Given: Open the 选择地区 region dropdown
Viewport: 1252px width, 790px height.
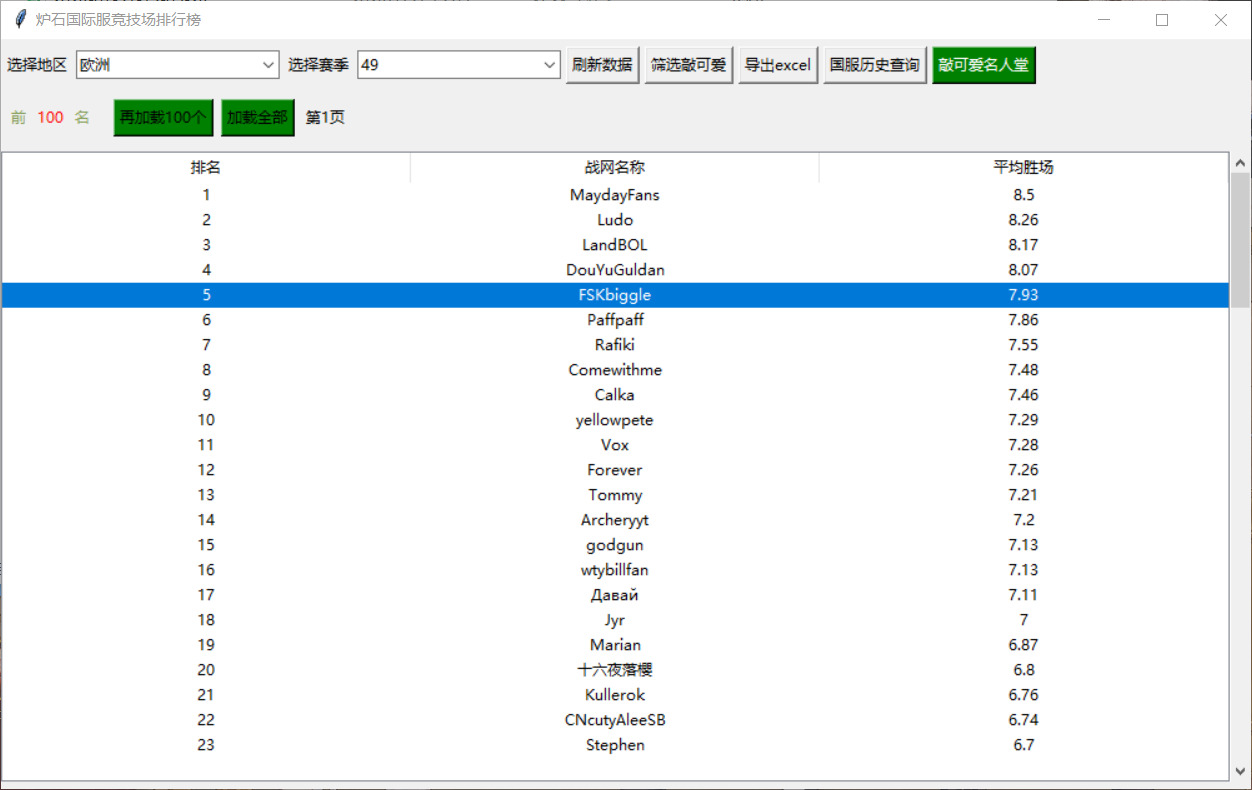Looking at the screenshot, I should pyautogui.click(x=178, y=65).
